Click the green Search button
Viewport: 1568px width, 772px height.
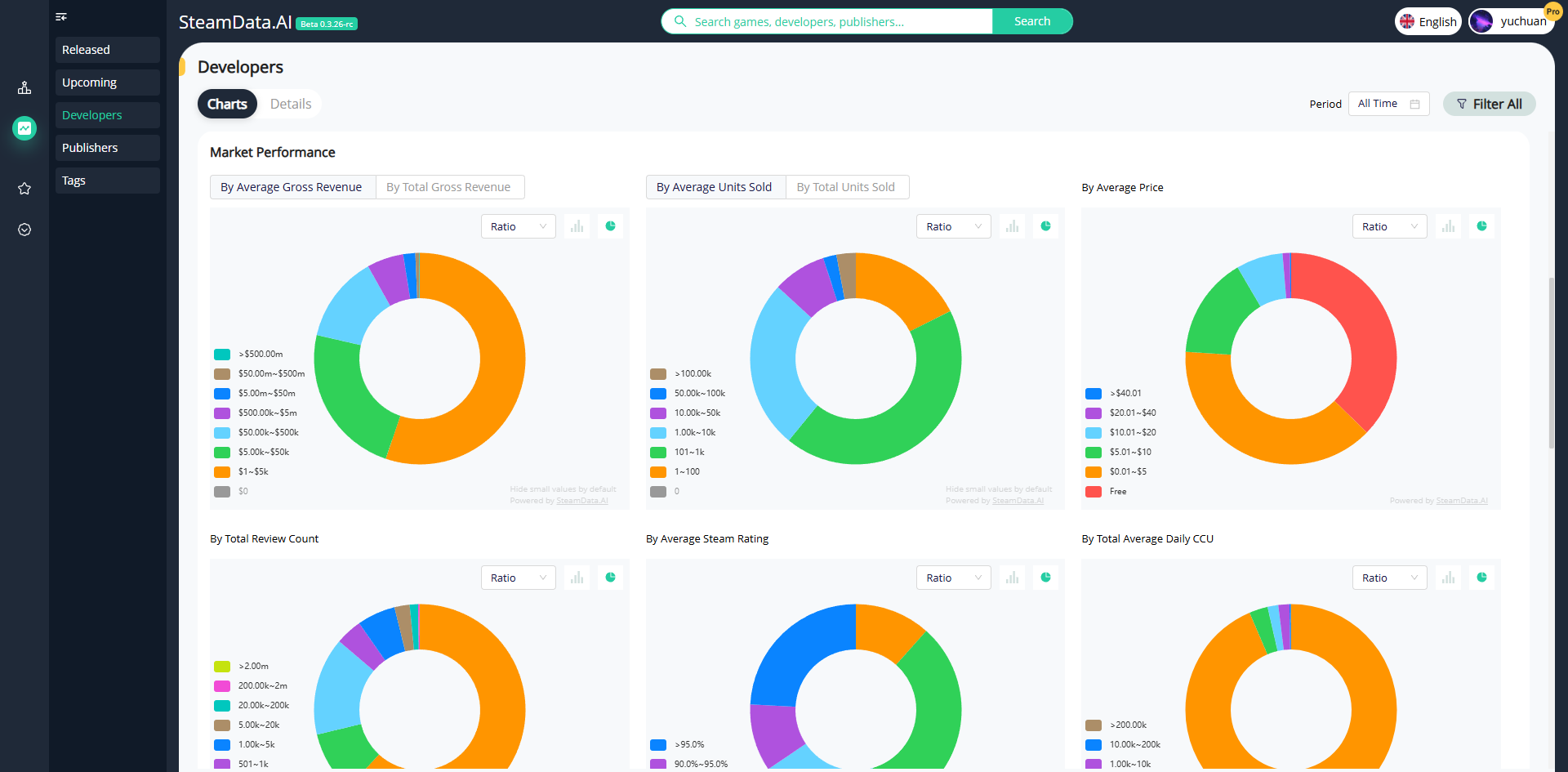(x=1032, y=21)
